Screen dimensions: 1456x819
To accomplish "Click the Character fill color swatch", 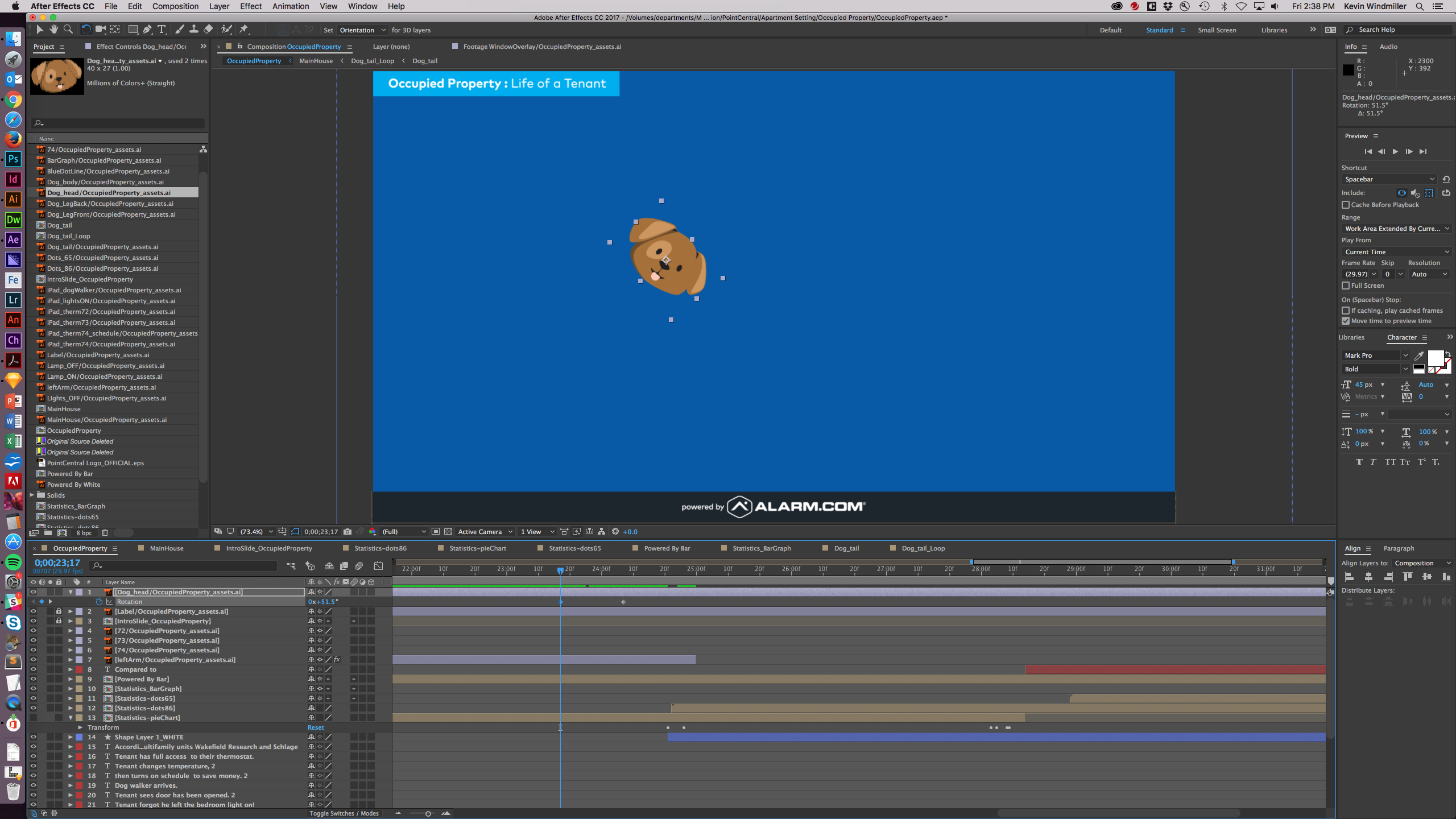I will (x=1436, y=358).
